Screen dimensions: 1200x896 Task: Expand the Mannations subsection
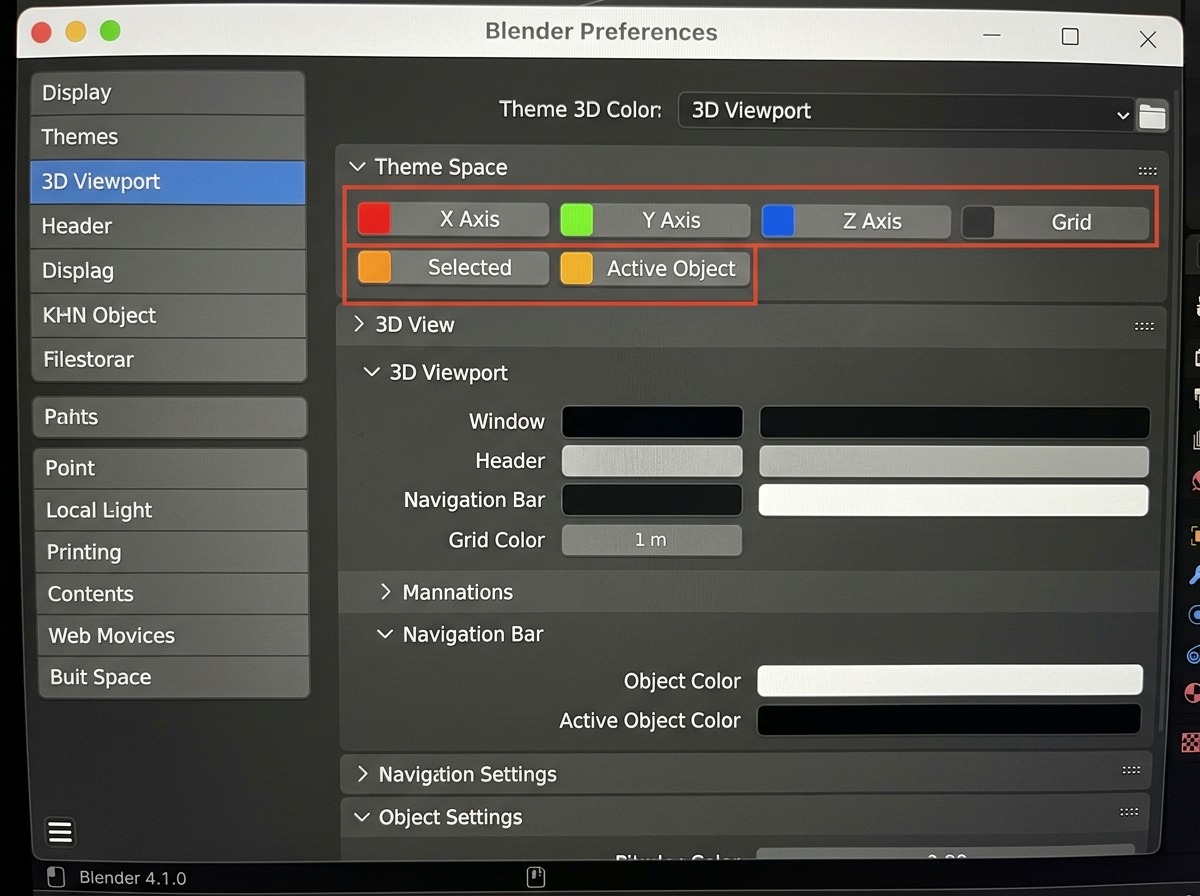[386, 592]
